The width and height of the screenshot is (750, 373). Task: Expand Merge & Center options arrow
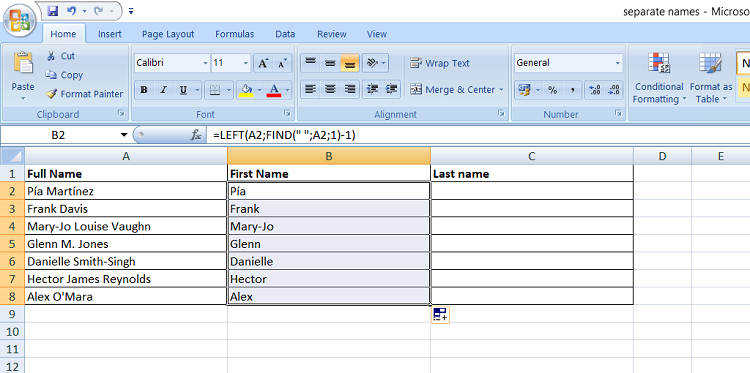(501, 89)
